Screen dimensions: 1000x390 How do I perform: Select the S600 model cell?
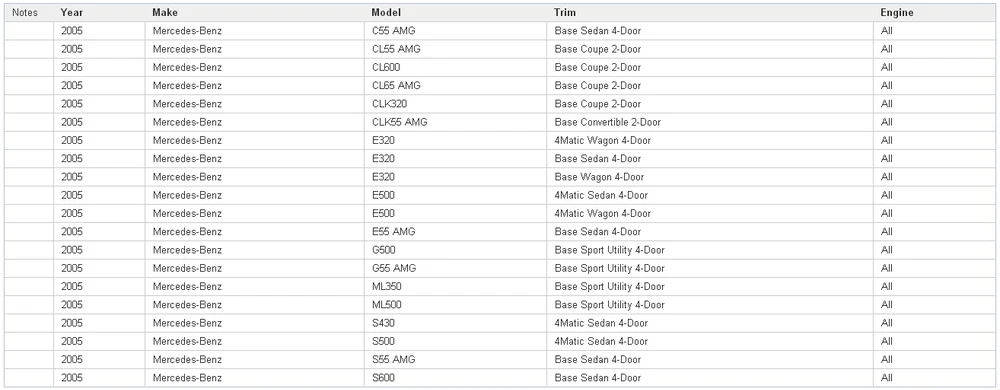coord(455,378)
